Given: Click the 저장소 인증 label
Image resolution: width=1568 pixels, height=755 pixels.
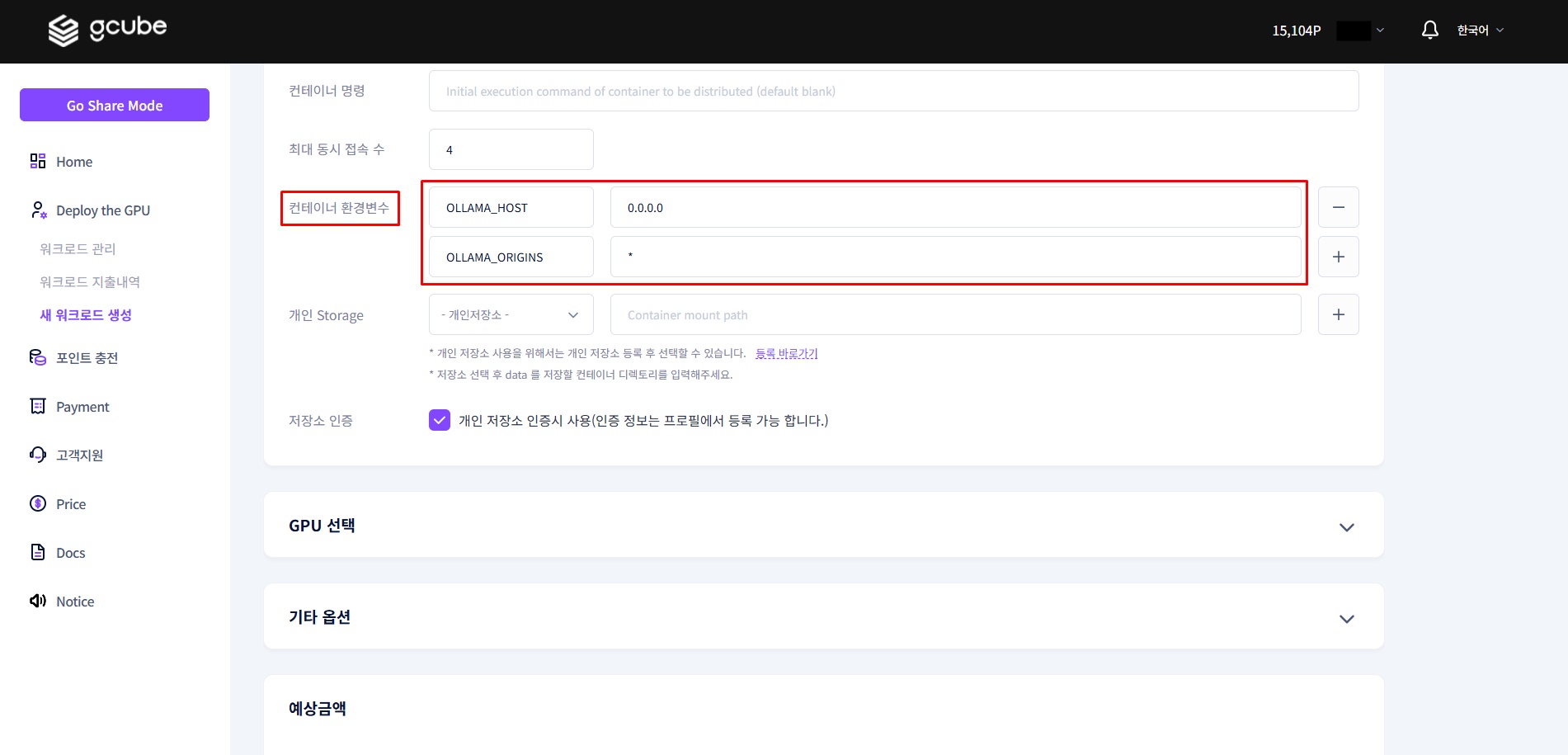Looking at the screenshot, I should tap(321, 421).
